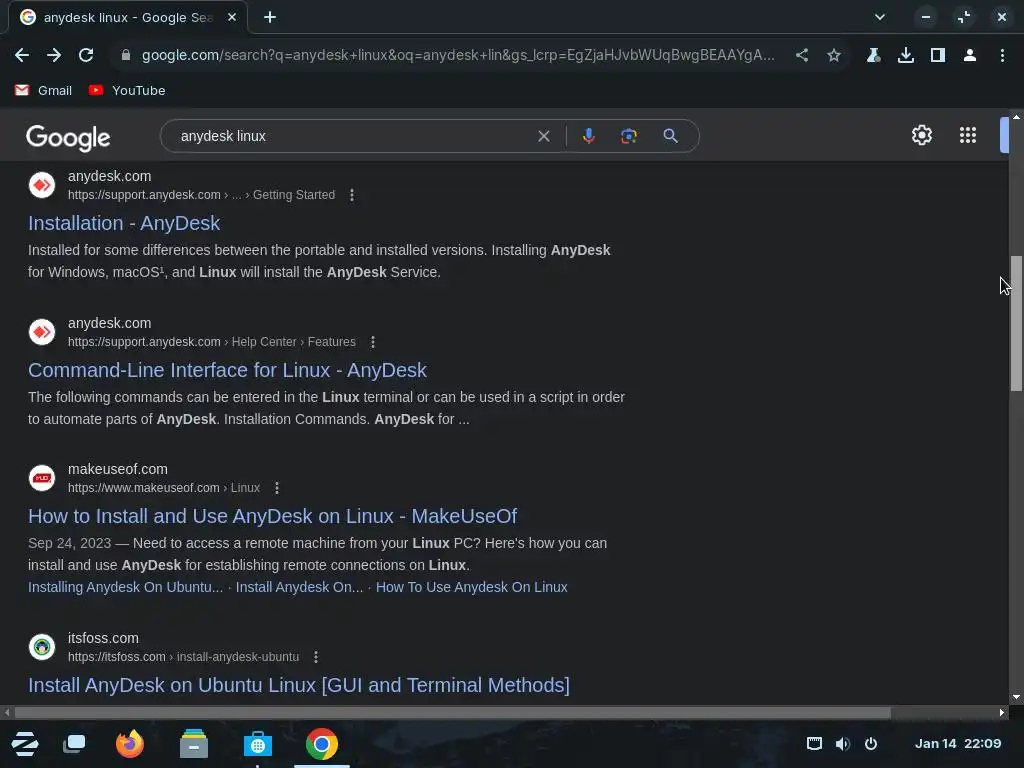Open the share this page icon
Viewport: 1024px width, 768px height.
point(802,56)
